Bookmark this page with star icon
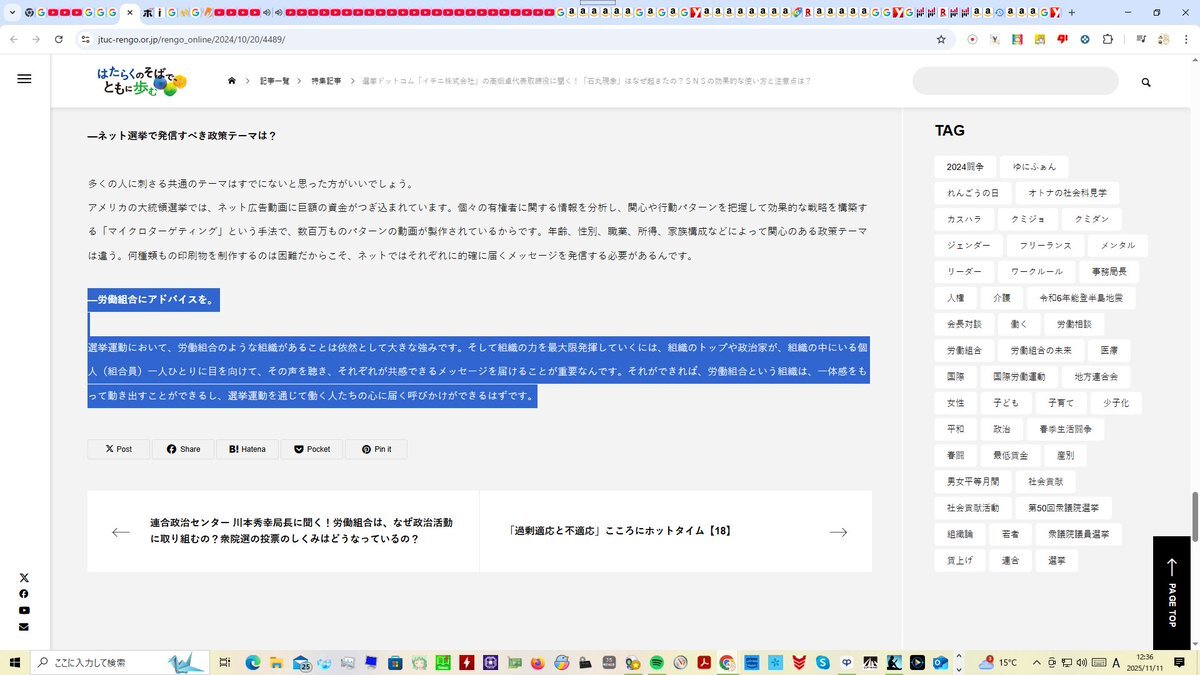The image size is (1200, 675). pyautogui.click(x=941, y=39)
